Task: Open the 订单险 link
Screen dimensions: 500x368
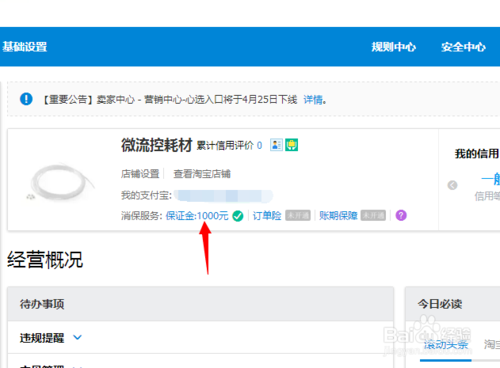Action: [267, 216]
